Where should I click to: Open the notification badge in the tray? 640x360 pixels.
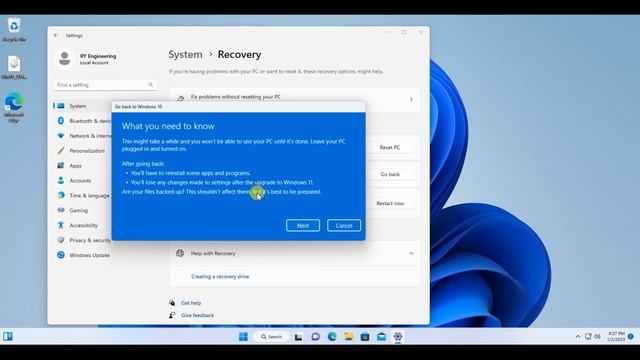[631, 337]
